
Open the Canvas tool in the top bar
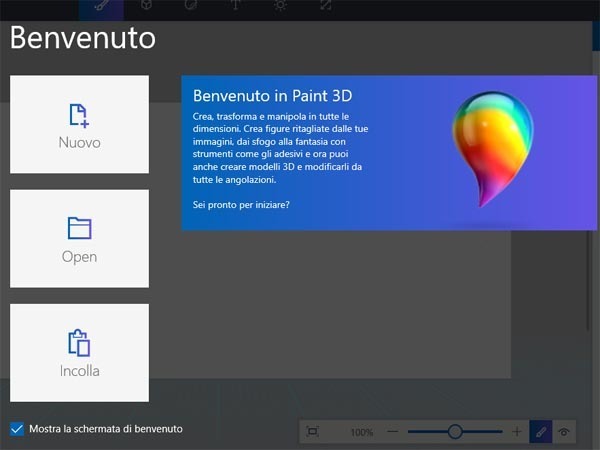[x=325, y=5]
